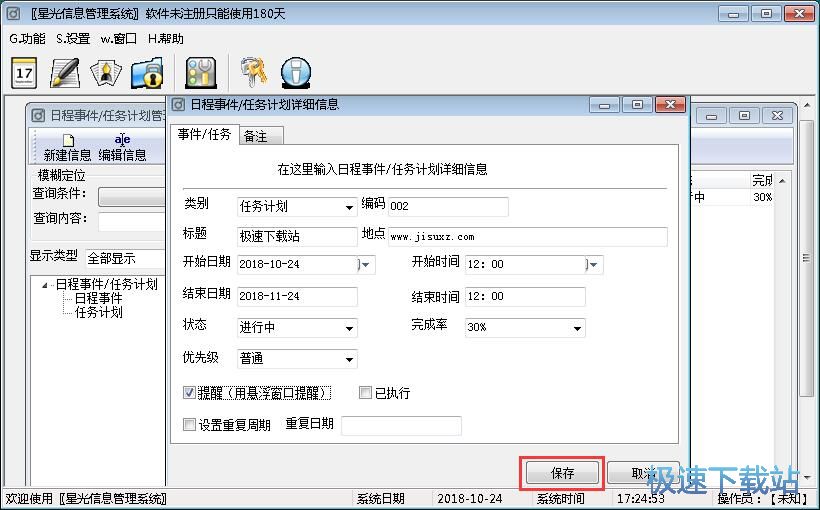The height and width of the screenshot is (510, 820).
Task: Click the main window vertical scrollbar thumb
Action: tap(806, 257)
